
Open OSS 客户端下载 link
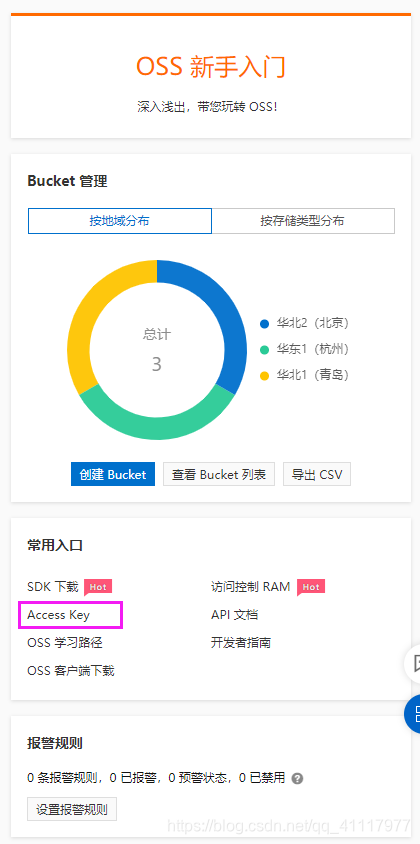[x=71, y=671]
